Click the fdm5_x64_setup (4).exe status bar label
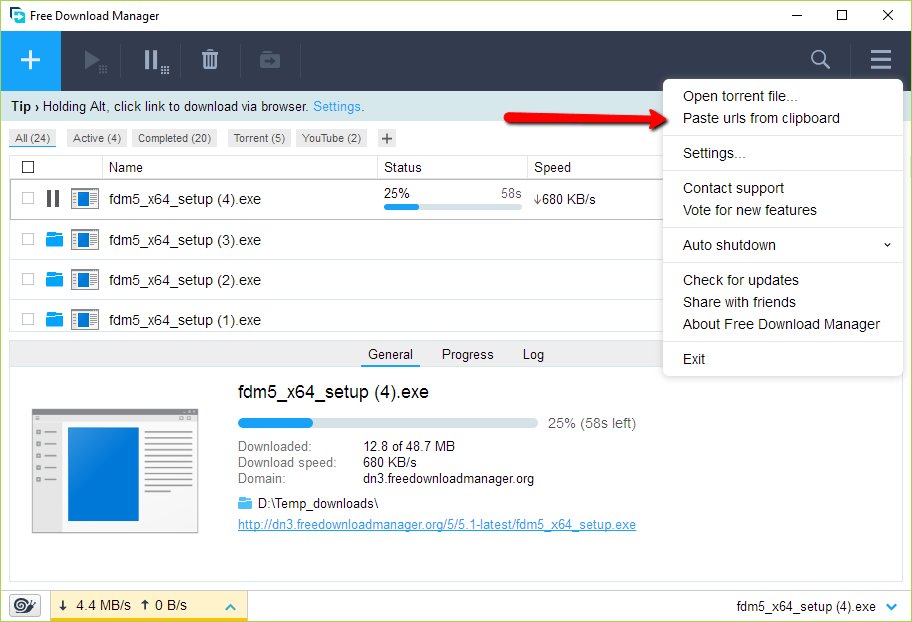Image resolution: width=912 pixels, height=622 pixels. click(806, 606)
